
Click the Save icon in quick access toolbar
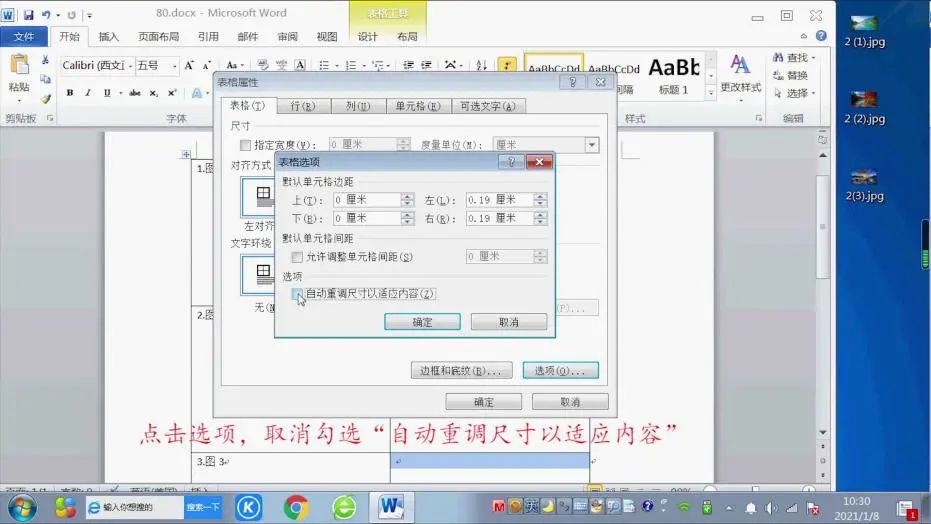[x=28, y=15]
